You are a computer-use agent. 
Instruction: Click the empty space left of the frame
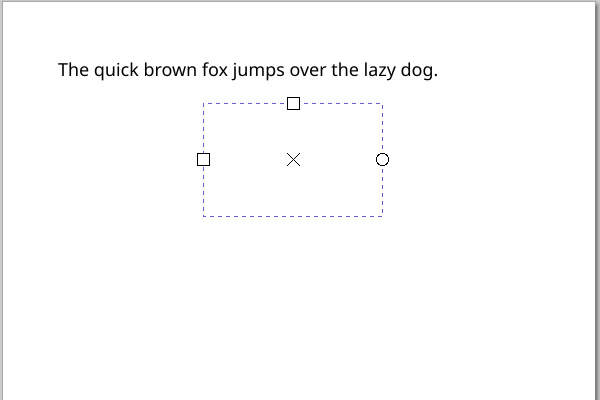100,160
